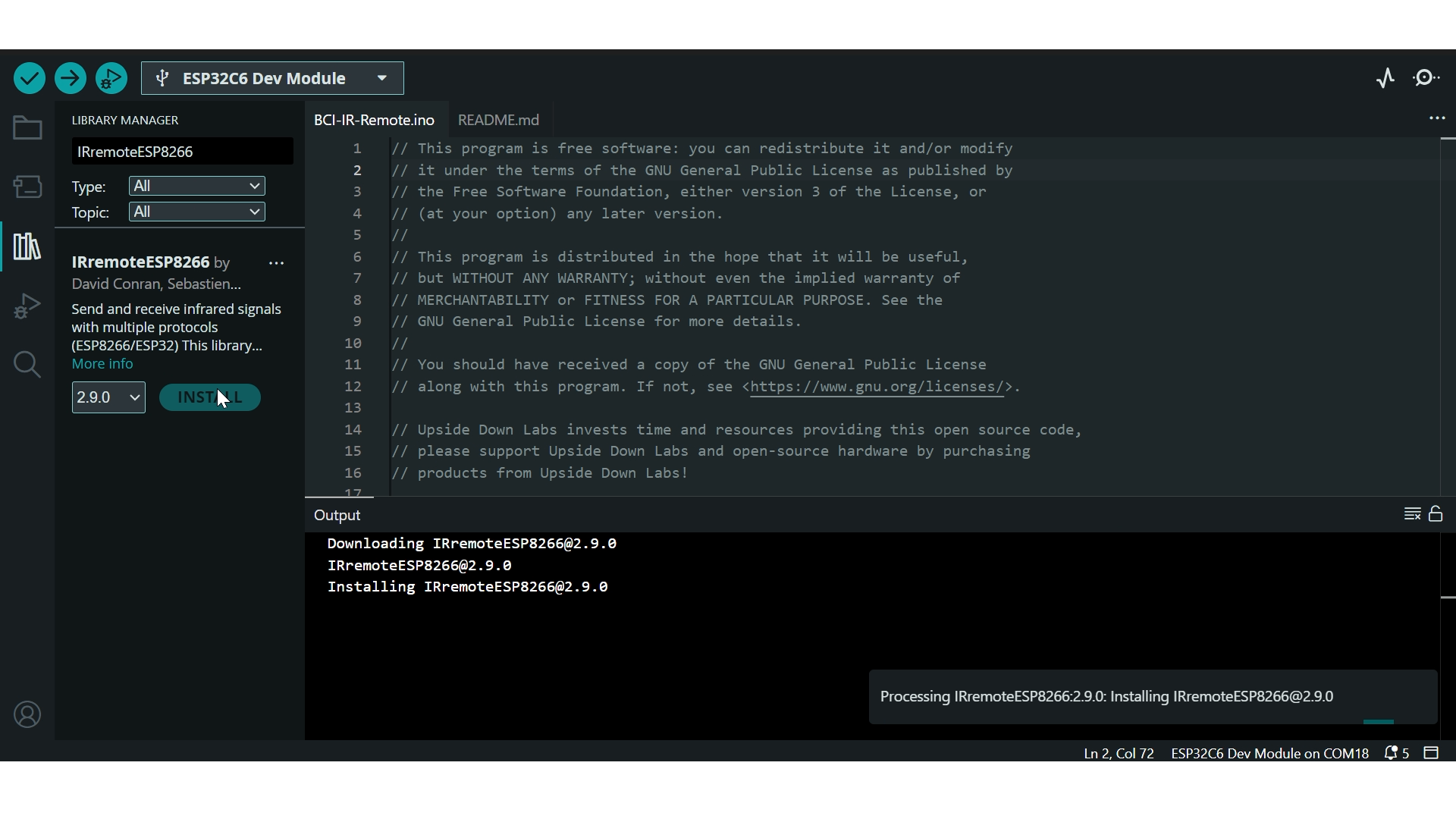Open the gnu.org licenses link in code
This screenshot has height=819, width=1456.
pyautogui.click(x=877, y=387)
